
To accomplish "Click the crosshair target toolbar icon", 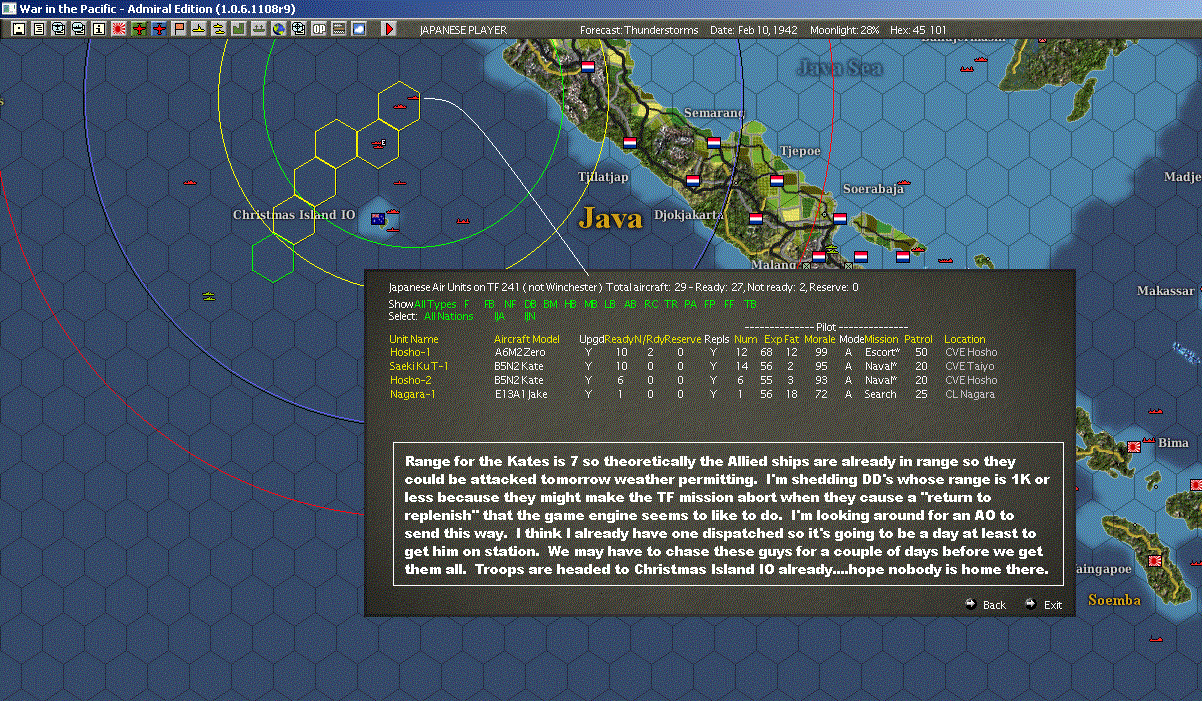I will (x=299, y=30).
